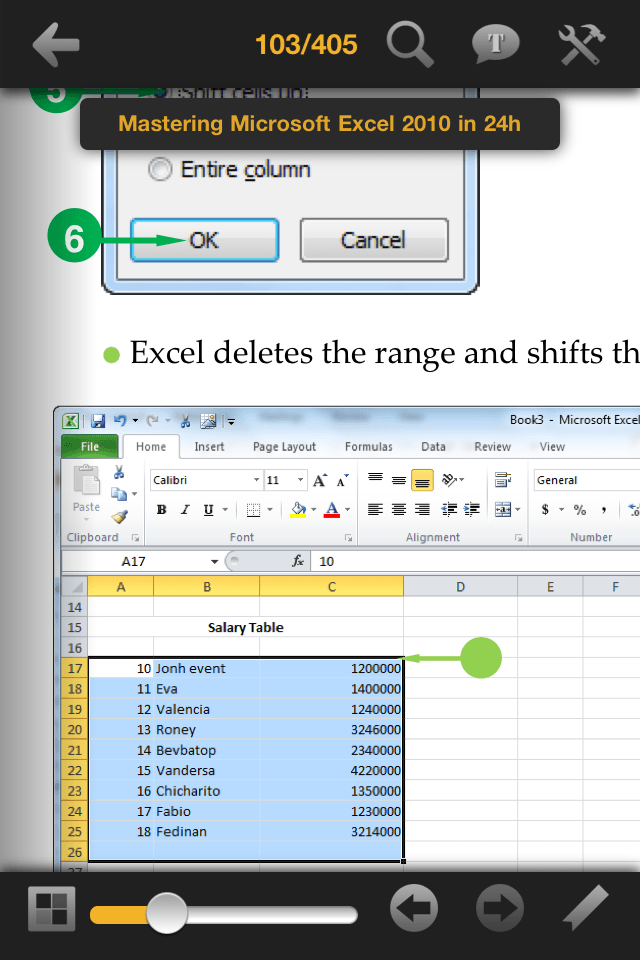Viewport: 640px width, 960px height.
Task: Click the Comma Style icon
Action: pos(604,509)
